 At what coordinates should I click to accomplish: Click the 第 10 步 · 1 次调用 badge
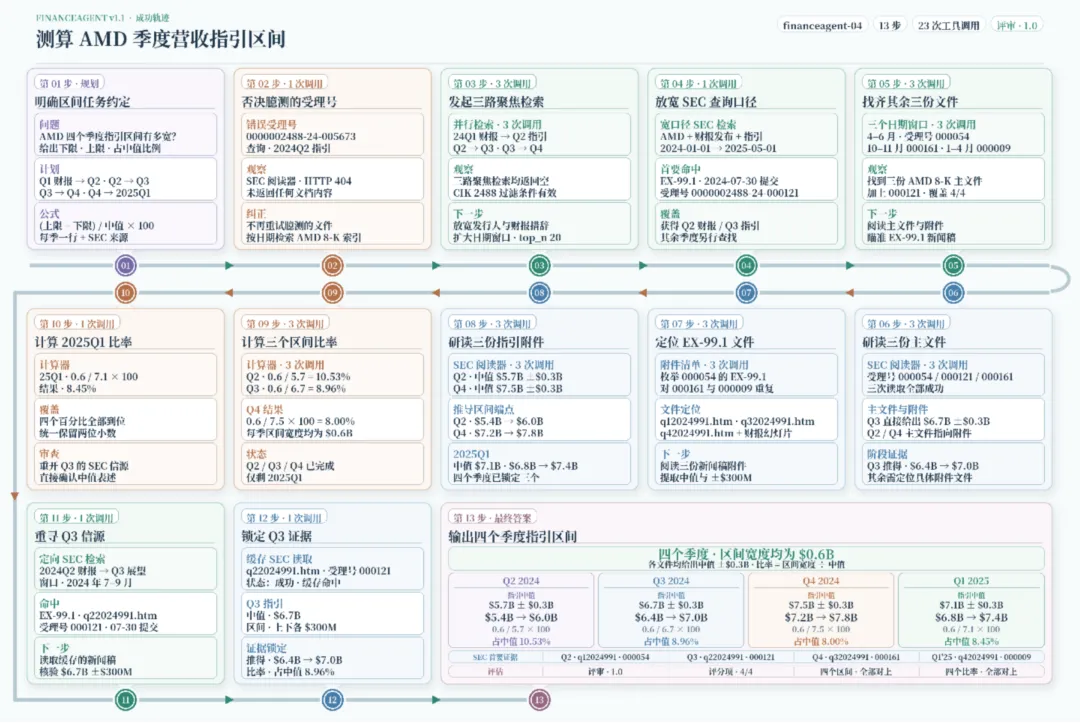point(77,324)
